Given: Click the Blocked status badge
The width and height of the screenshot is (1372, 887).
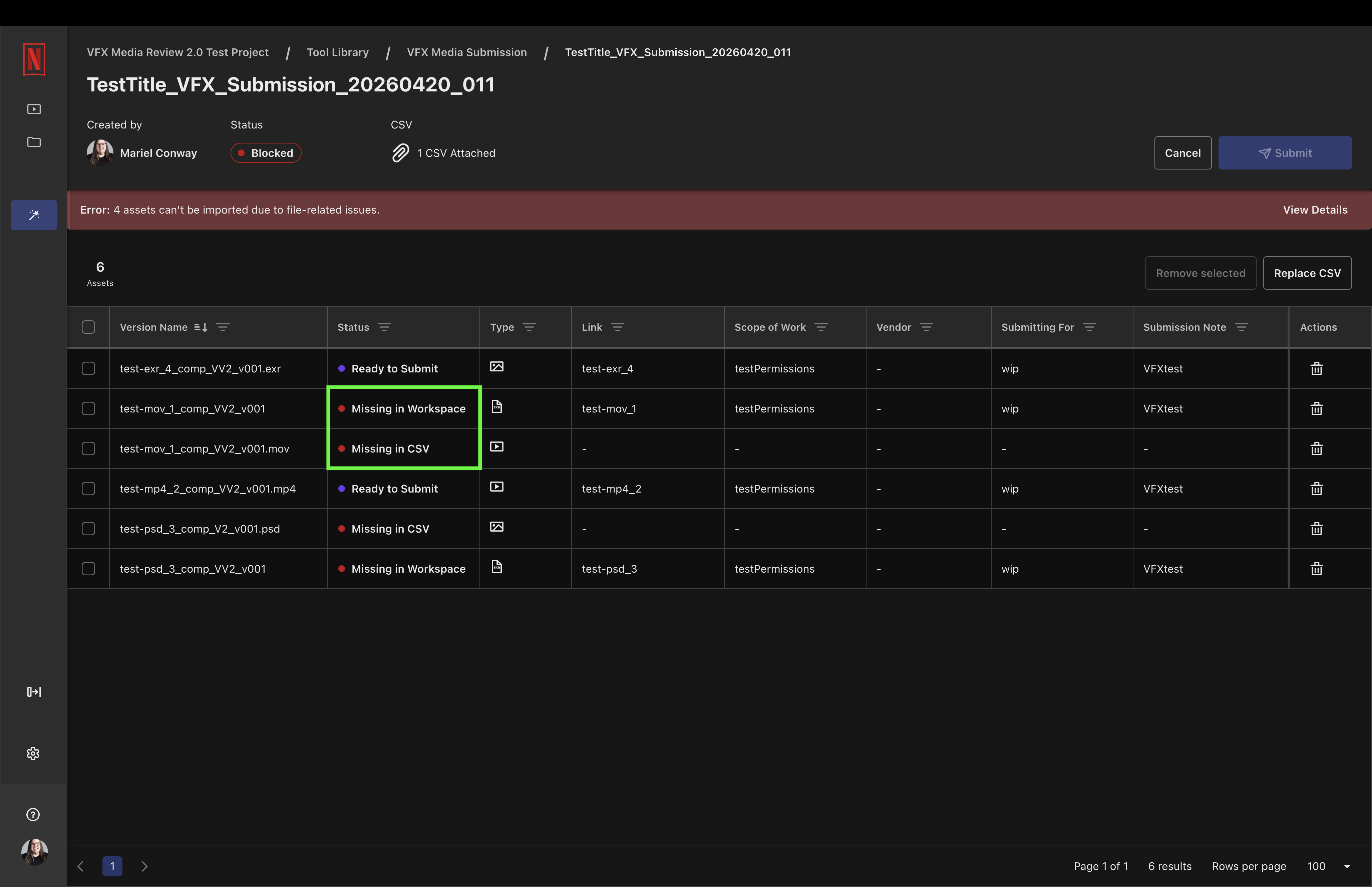Looking at the screenshot, I should 266,153.
